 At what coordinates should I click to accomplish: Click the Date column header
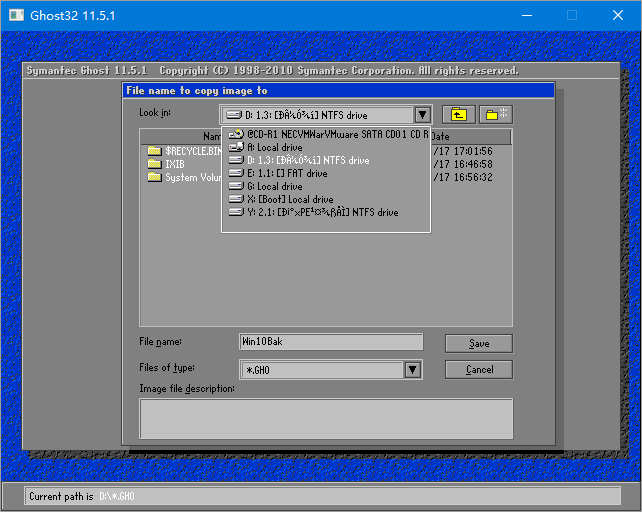(471, 136)
